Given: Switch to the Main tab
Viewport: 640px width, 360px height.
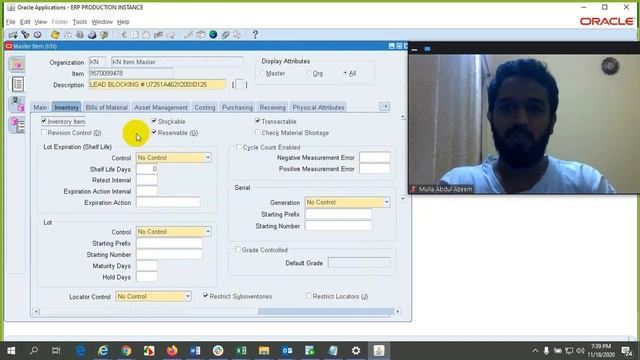Looking at the screenshot, I should pyautogui.click(x=40, y=107).
